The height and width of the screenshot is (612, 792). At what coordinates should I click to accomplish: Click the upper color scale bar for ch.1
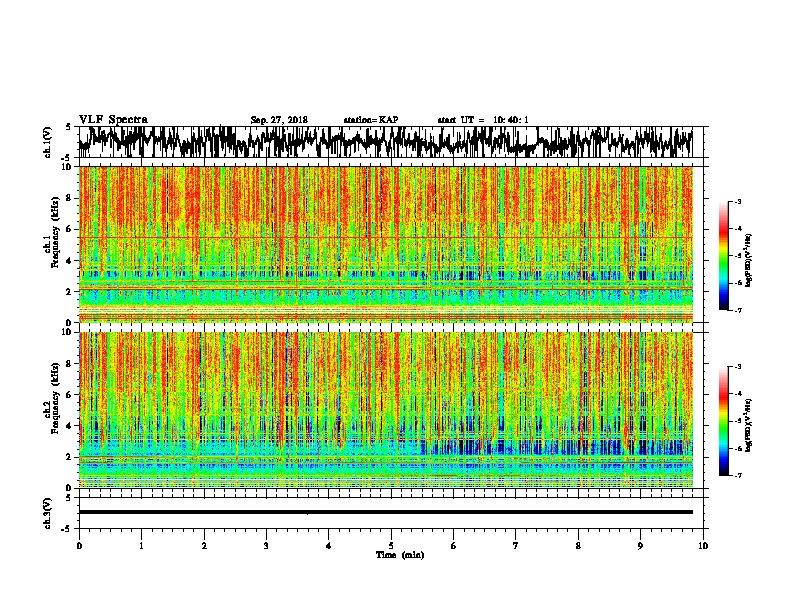723,256
